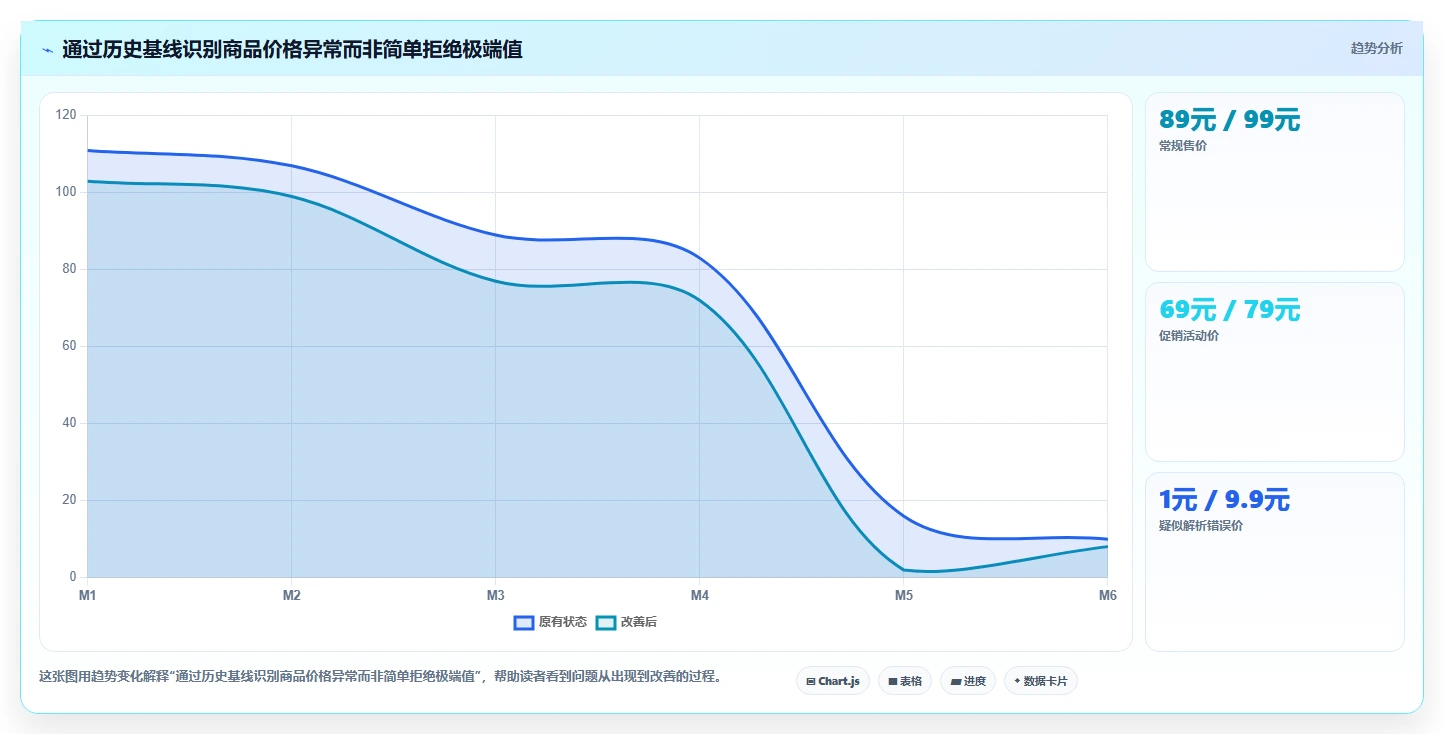Click the 进度 tag chip
This screenshot has height=734, width=1444.
(968, 681)
